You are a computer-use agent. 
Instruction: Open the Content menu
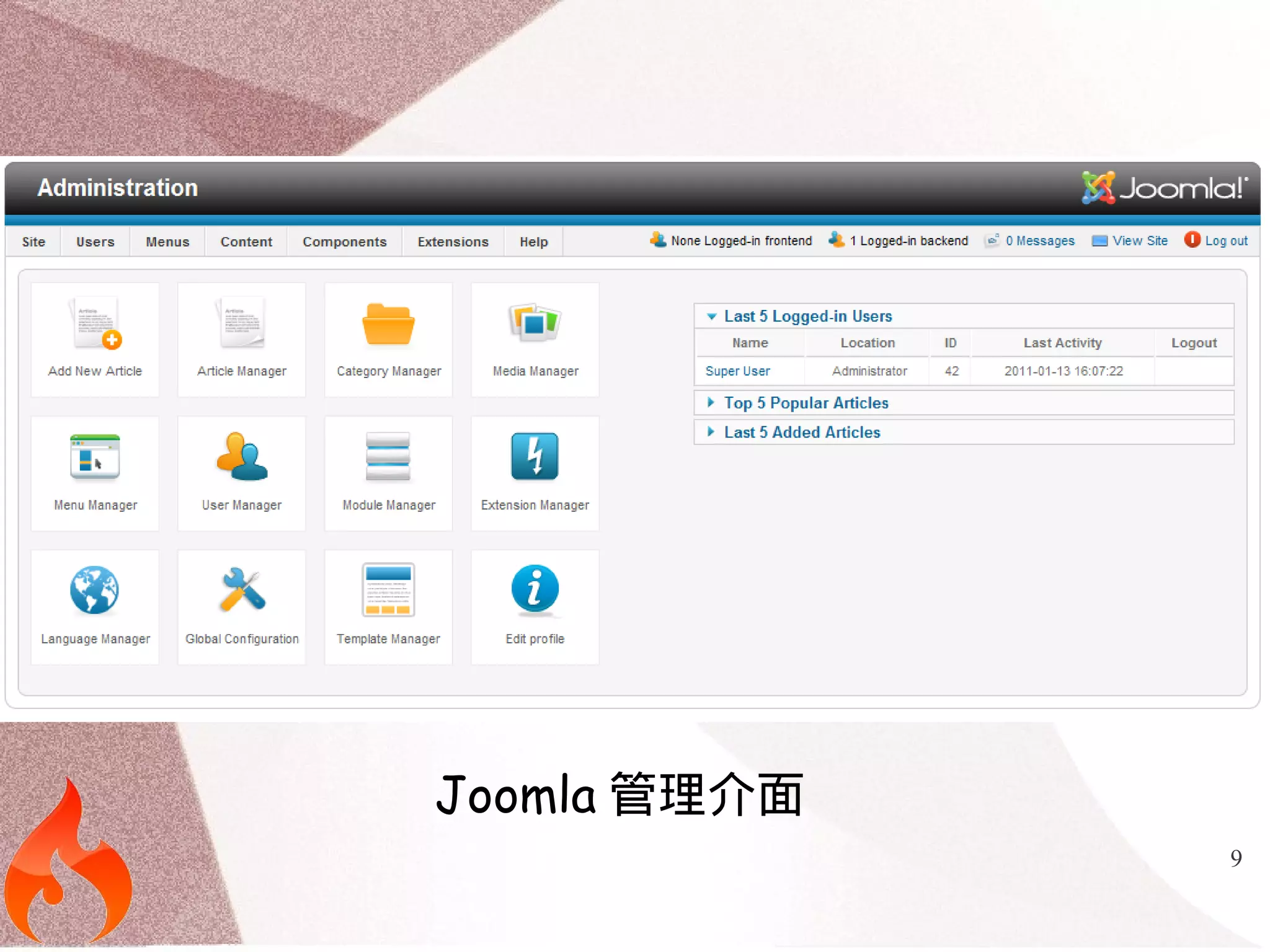[x=246, y=242]
